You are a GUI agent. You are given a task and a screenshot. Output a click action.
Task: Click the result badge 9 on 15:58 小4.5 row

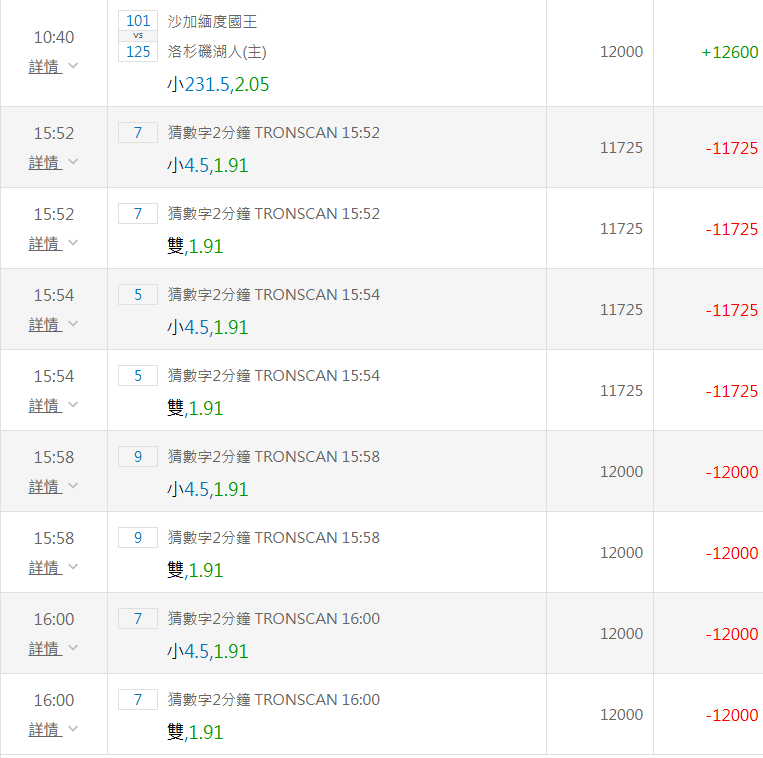pos(138,457)
